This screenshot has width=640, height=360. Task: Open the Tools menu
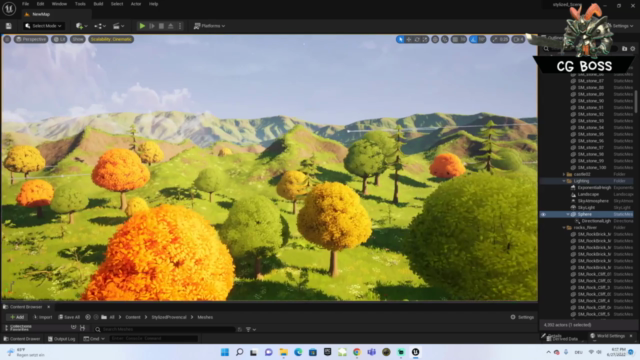point(80,4)
